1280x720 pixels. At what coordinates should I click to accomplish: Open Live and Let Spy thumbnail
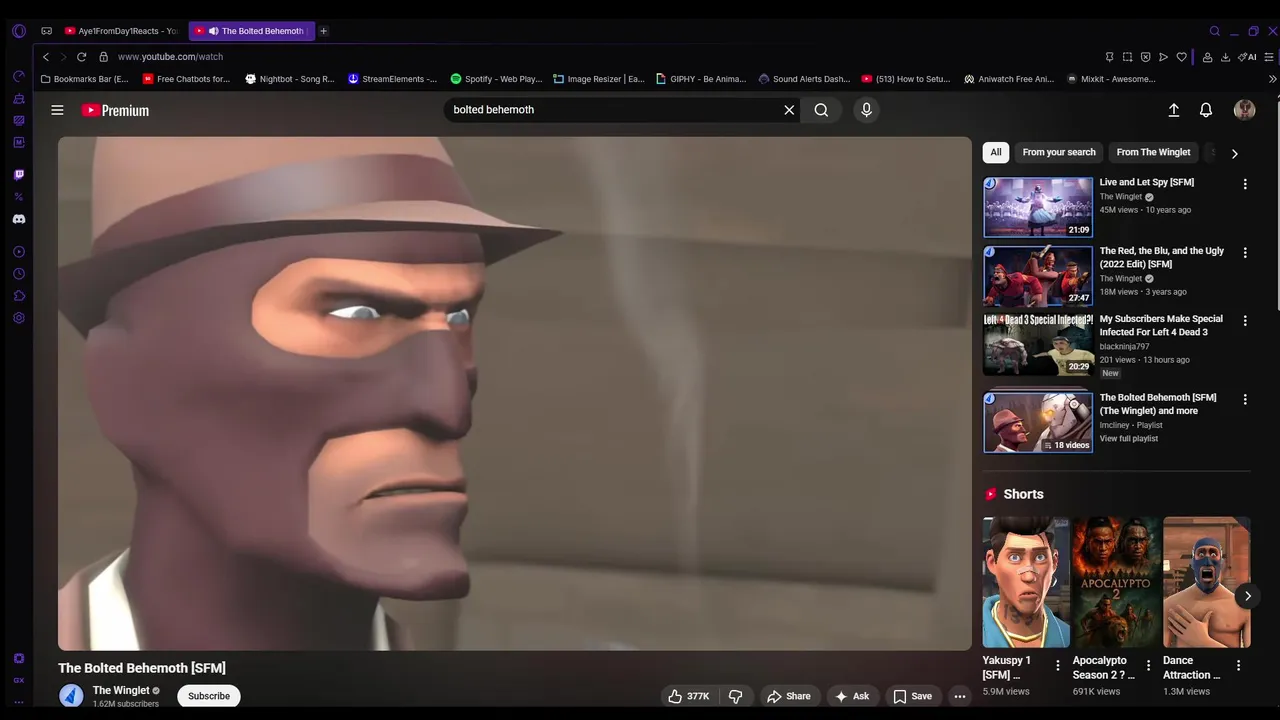[1038, 207]
